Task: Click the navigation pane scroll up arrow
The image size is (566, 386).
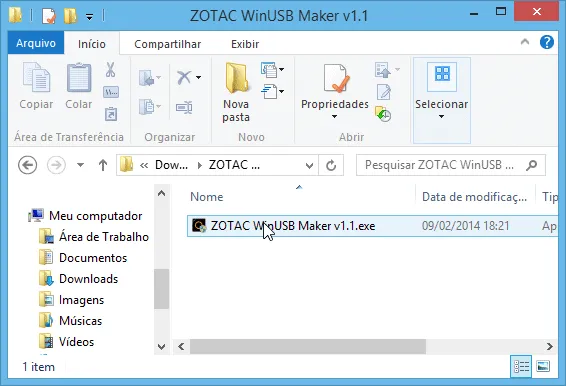Action: click(162, 193)
